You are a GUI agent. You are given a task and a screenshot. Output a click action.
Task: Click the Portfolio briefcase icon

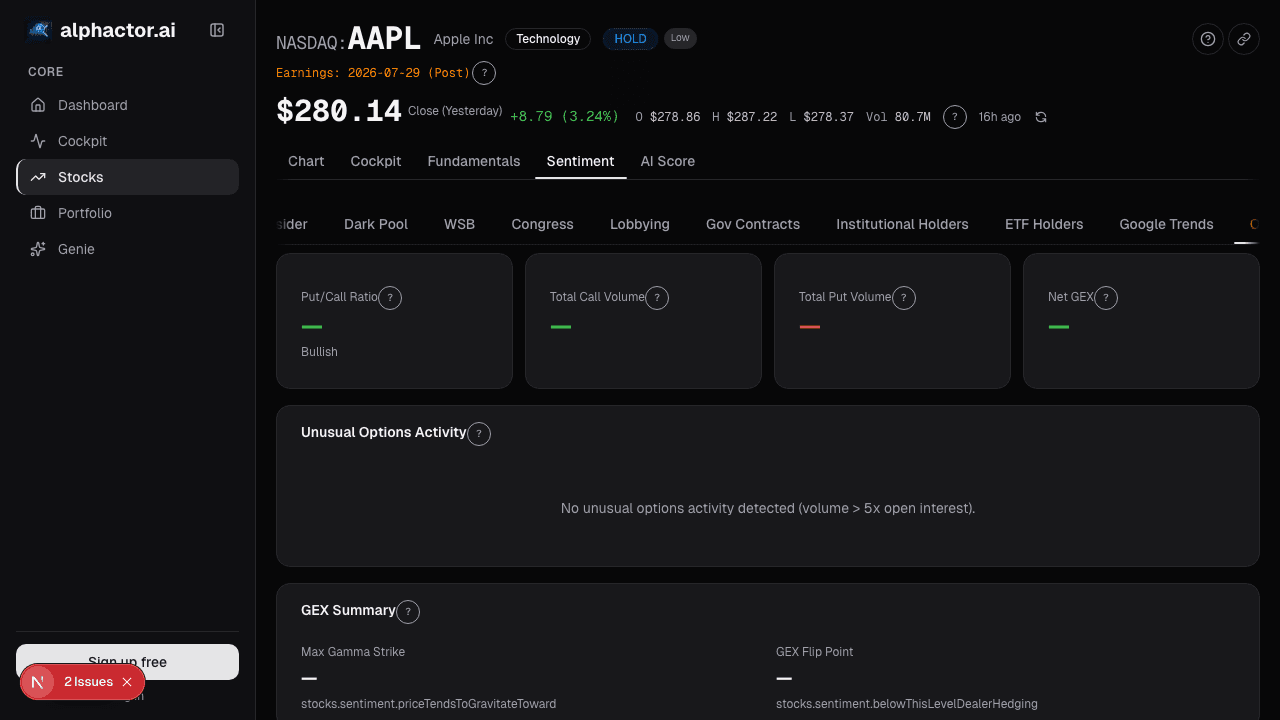(x=38, y=213)
